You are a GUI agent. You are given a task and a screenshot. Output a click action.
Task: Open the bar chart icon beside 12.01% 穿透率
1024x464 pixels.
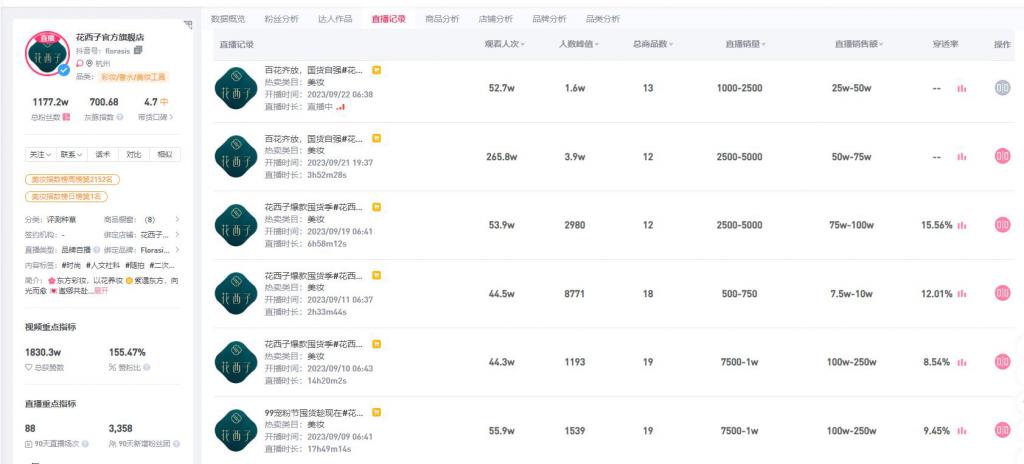[962, 294]
